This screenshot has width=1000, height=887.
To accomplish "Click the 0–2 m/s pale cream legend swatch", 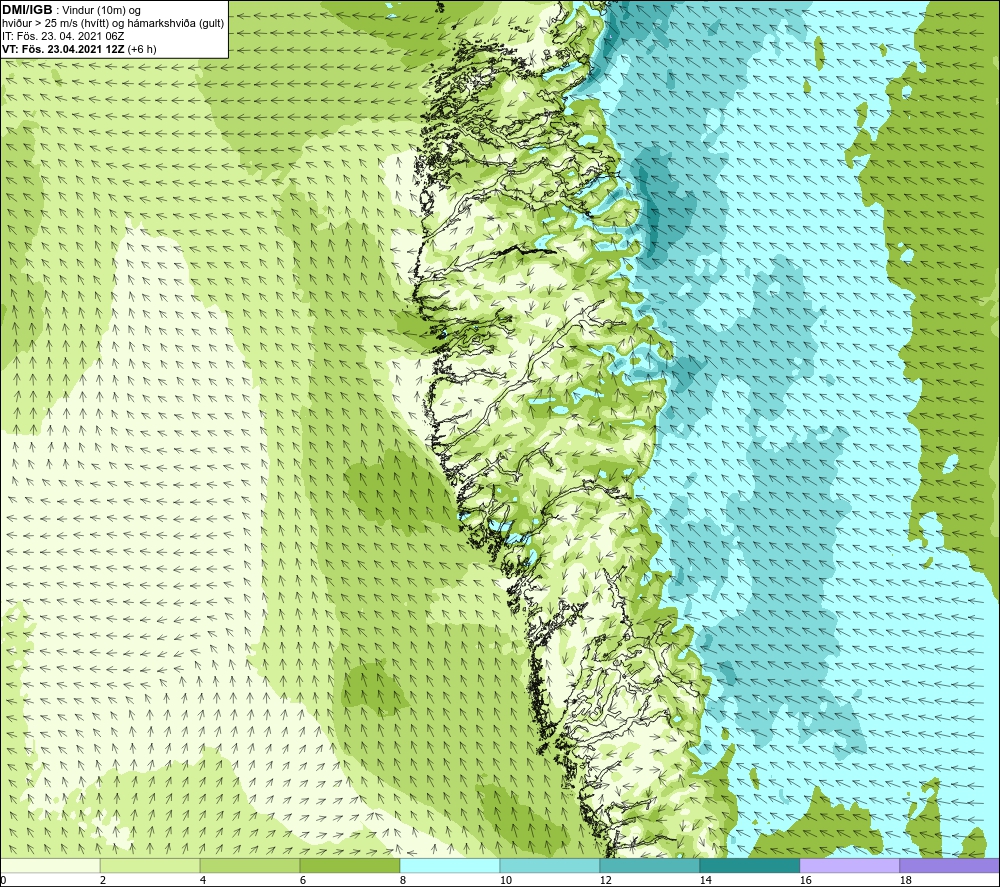I will tap(50, 865).
